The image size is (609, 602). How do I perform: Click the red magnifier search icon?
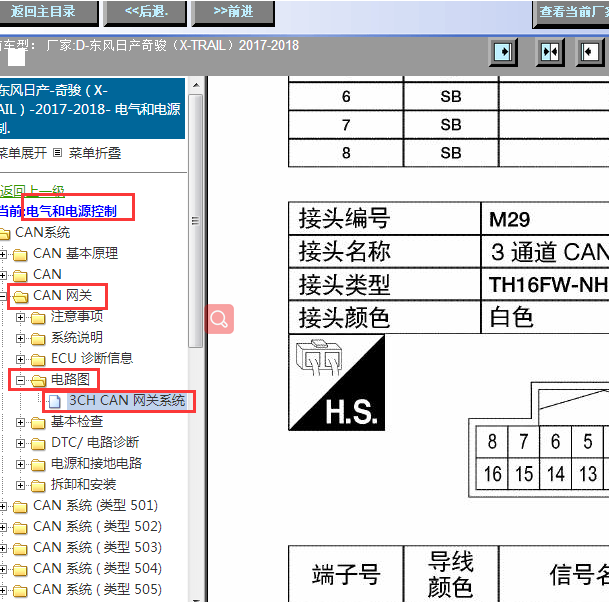[x=219, y=319]
